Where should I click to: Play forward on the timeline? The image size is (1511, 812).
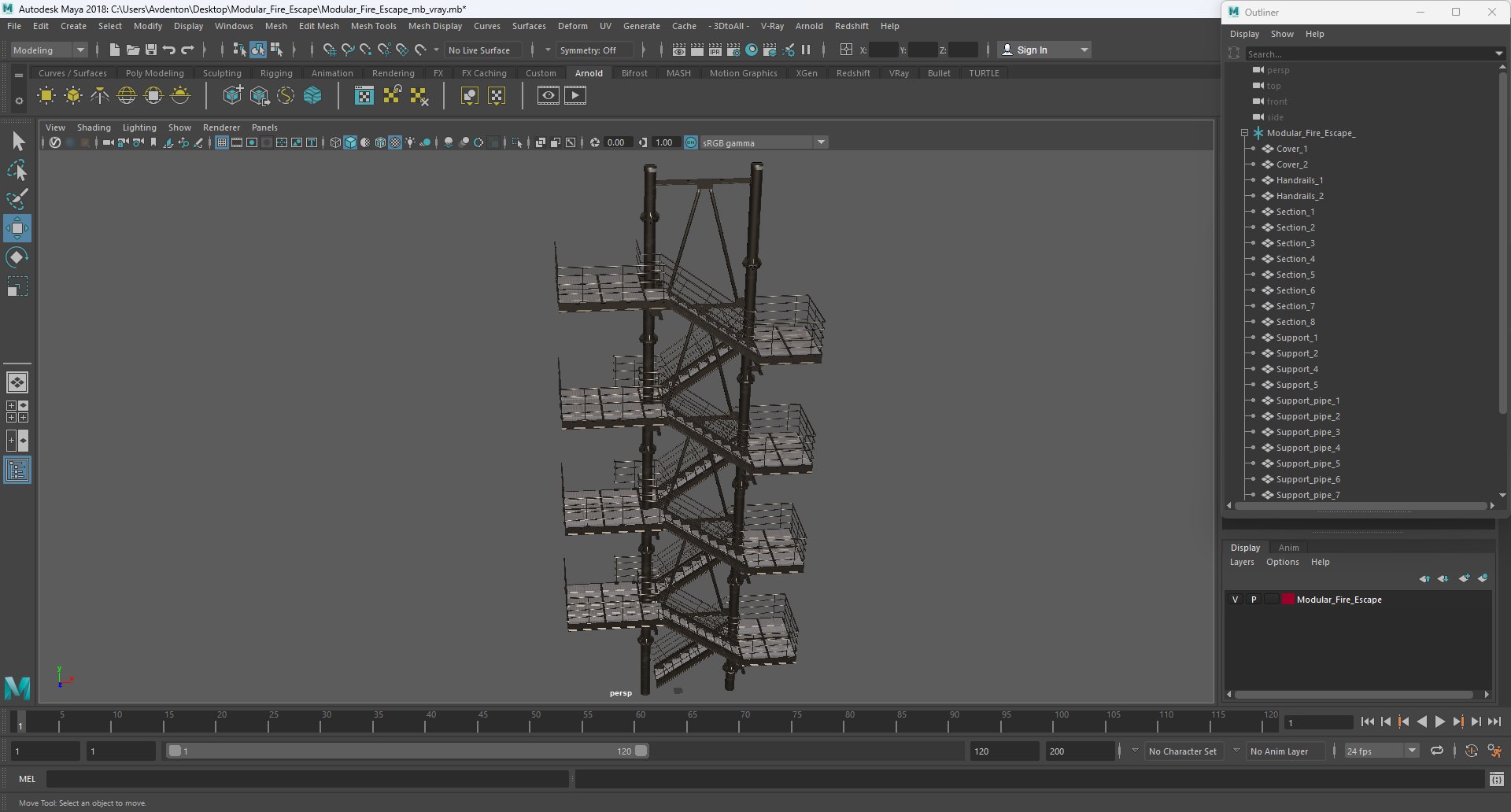click(x=1439, y=722)
